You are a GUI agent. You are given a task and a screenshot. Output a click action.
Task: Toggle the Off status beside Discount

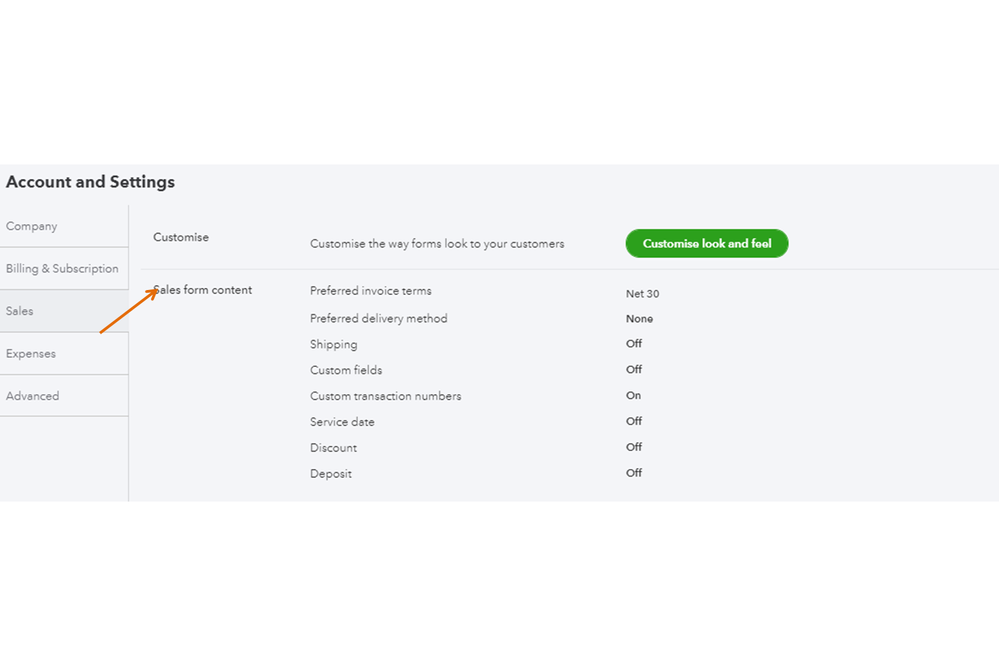tap(634, 447)
